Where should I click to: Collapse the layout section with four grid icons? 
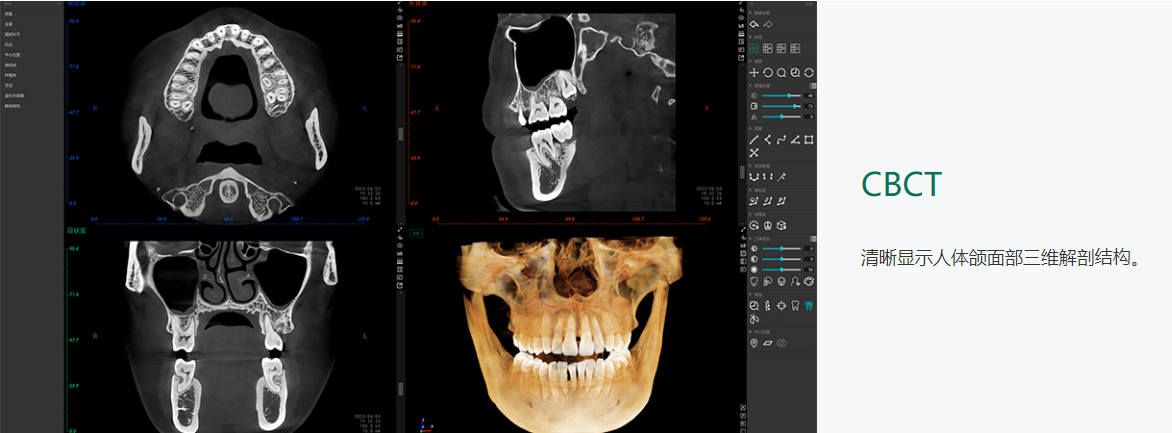750,37
